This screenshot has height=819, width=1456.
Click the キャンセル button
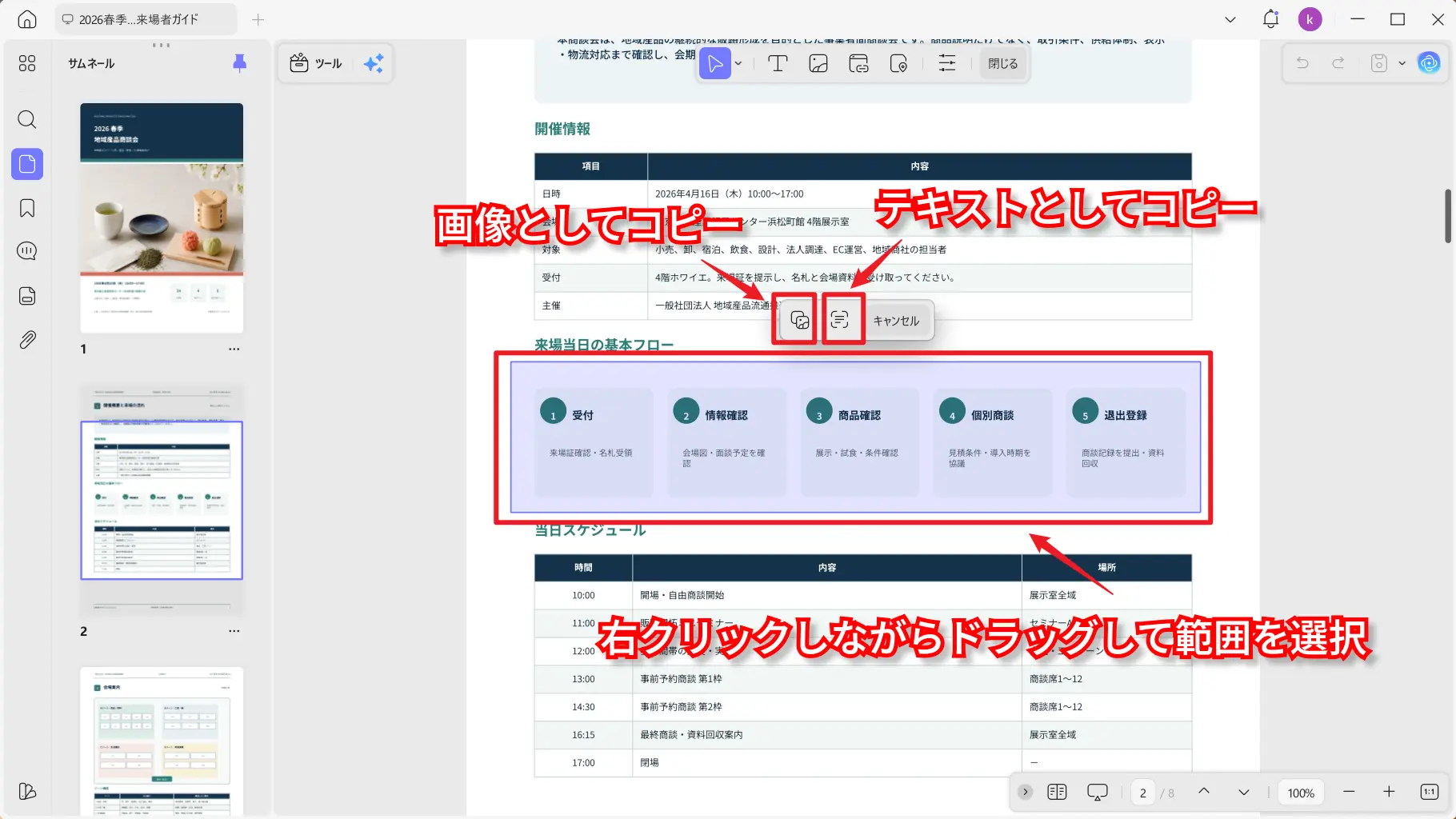click(896, 321)
